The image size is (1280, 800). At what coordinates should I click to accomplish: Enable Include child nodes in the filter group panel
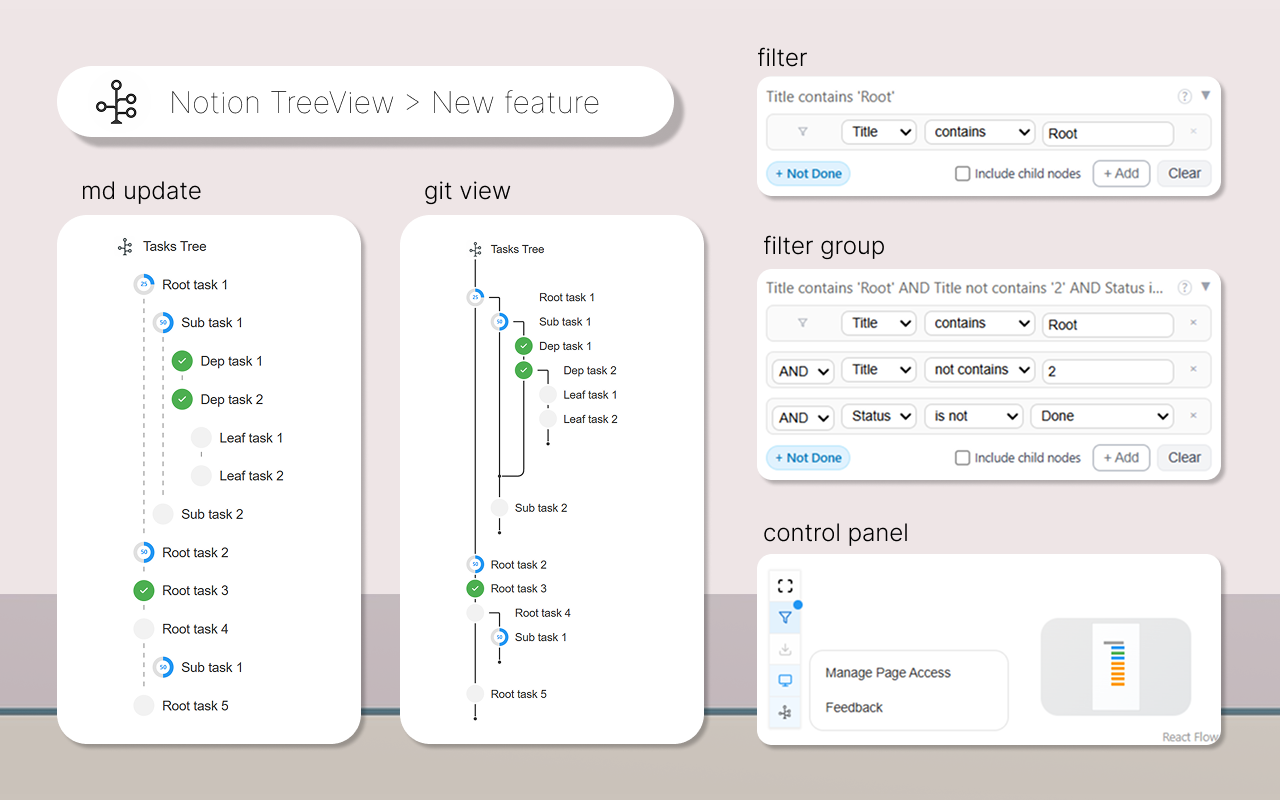pyautogui.click(x=962, y=458)
